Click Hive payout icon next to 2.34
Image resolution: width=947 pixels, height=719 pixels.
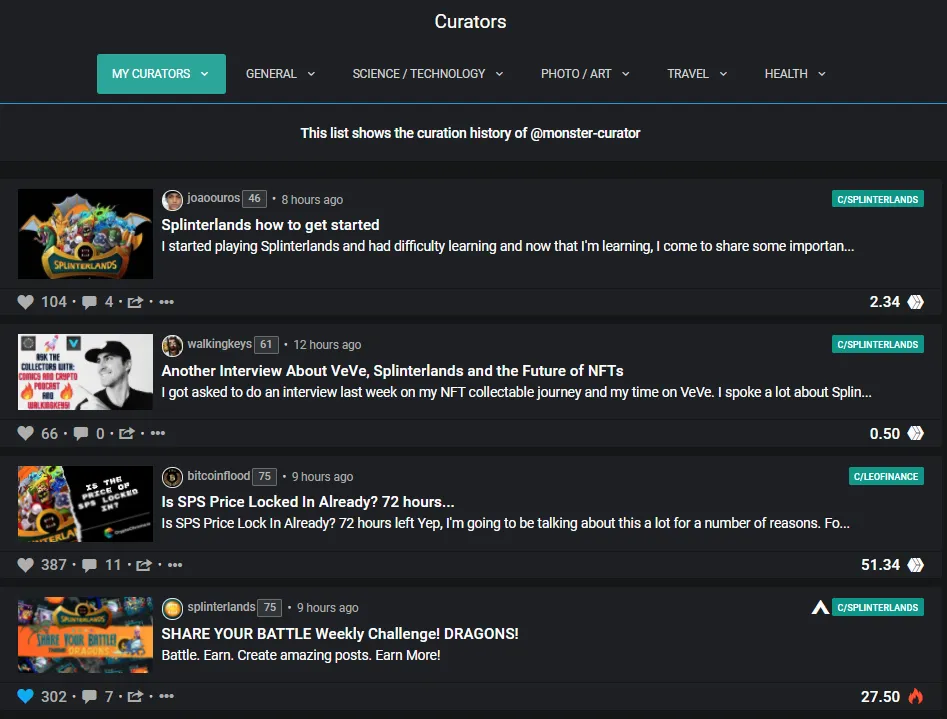916,301
